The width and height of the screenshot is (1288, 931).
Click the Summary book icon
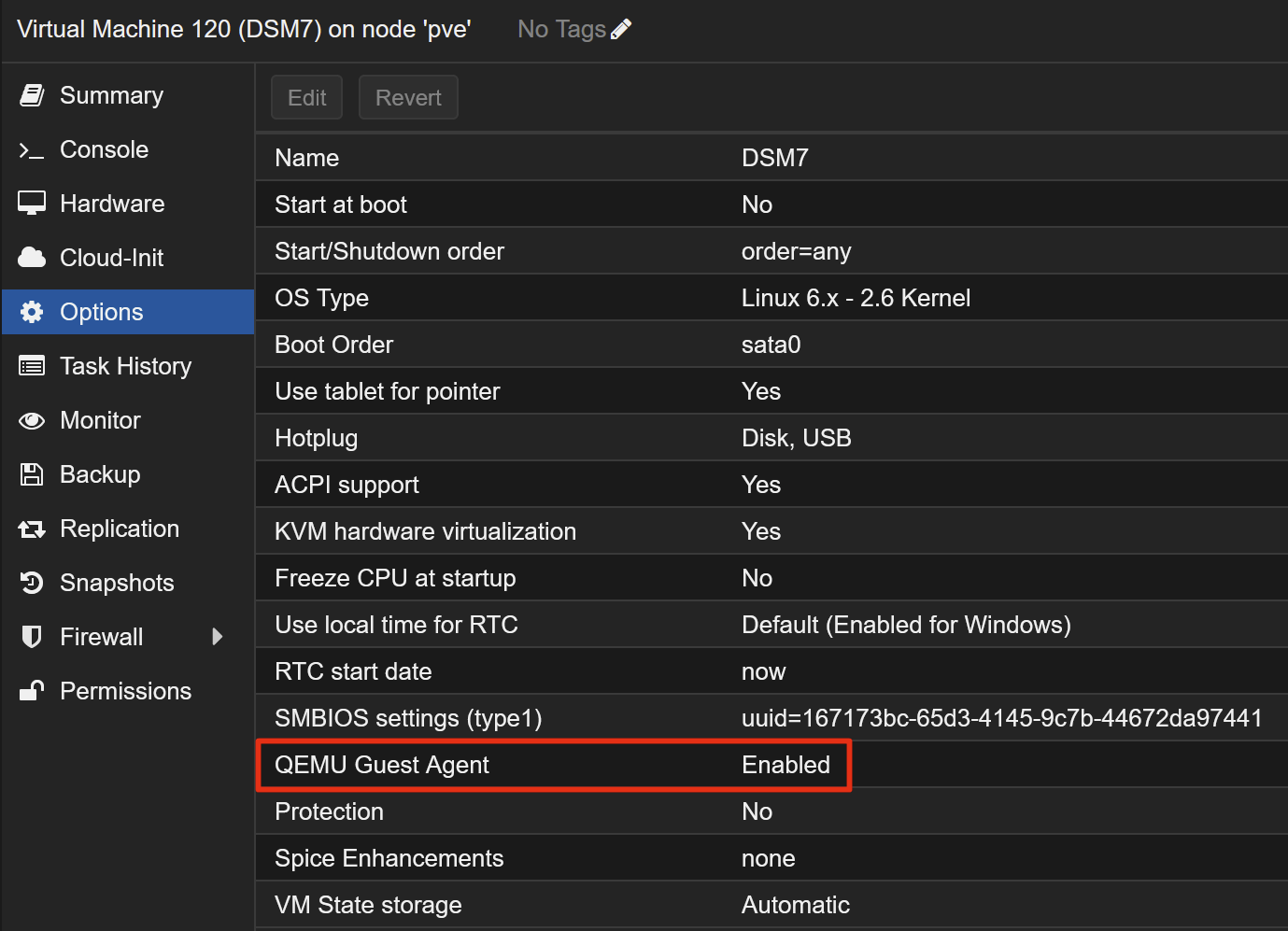pos(32,95)
